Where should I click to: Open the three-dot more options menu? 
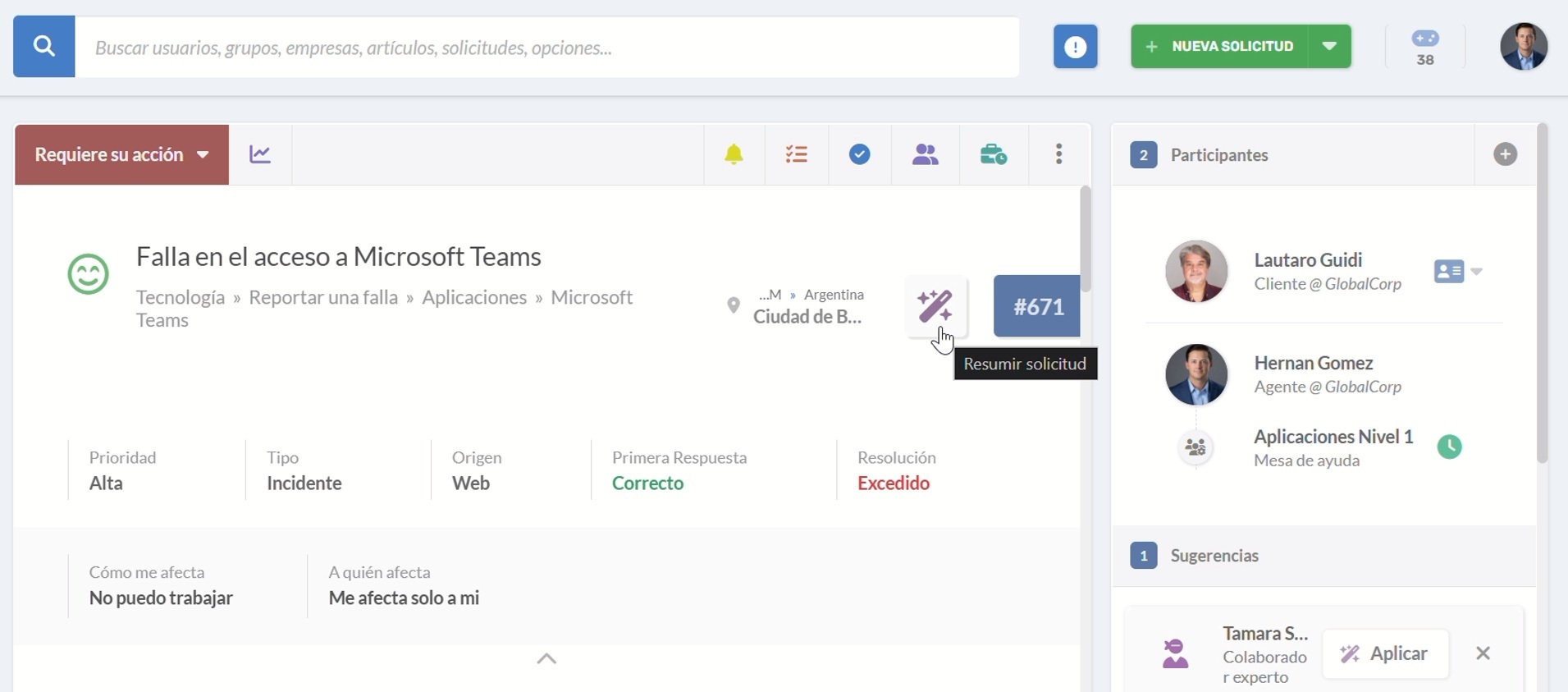coord(1059,154)
